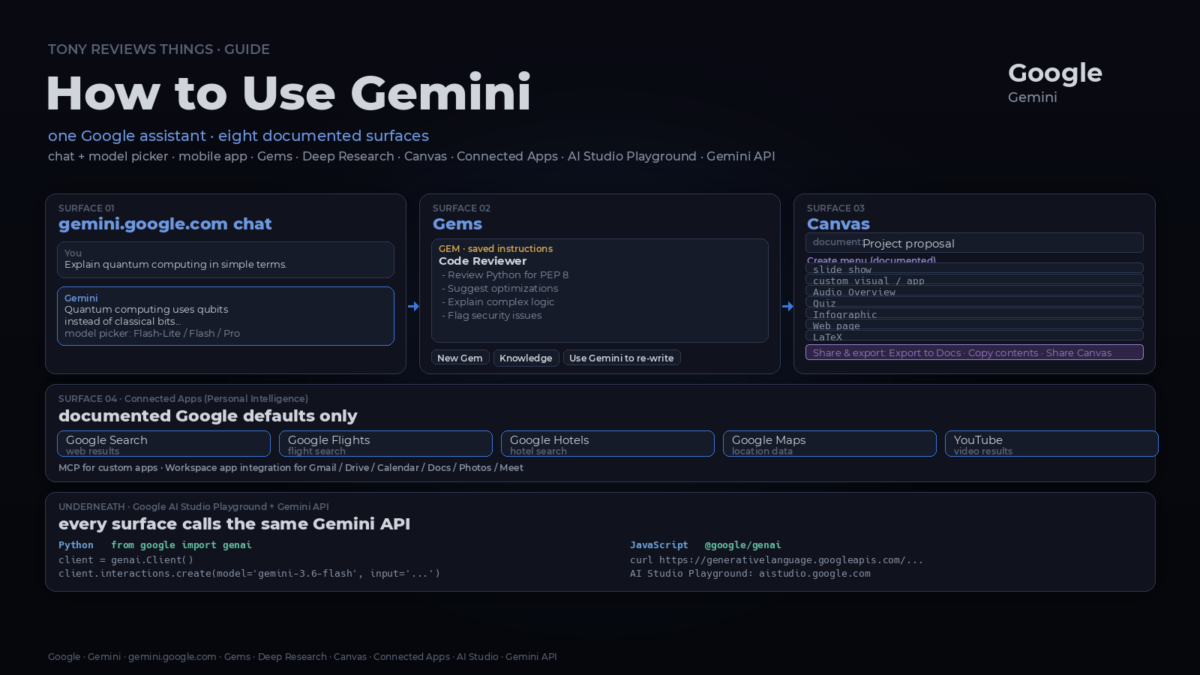Click 'every surface calls the same Gemini API'
Viewport: 1200px width, 675px height.
point(234,524)
